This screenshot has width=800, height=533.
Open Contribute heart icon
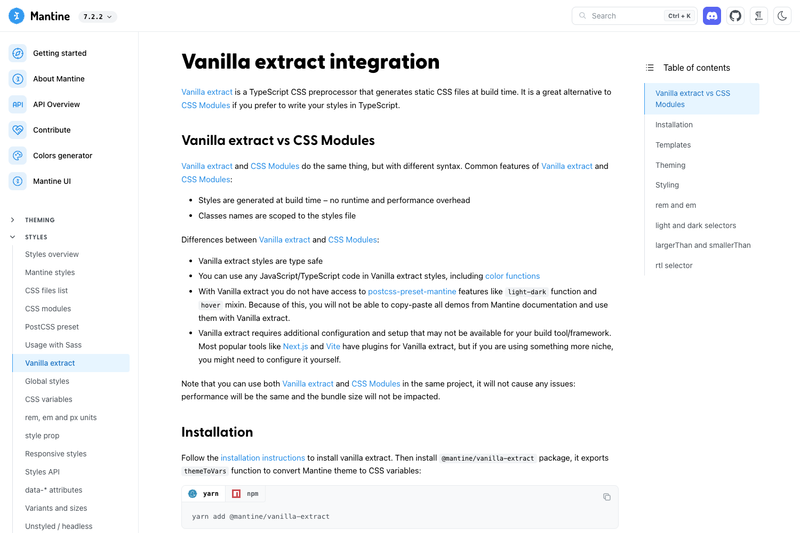coord(17,130)
